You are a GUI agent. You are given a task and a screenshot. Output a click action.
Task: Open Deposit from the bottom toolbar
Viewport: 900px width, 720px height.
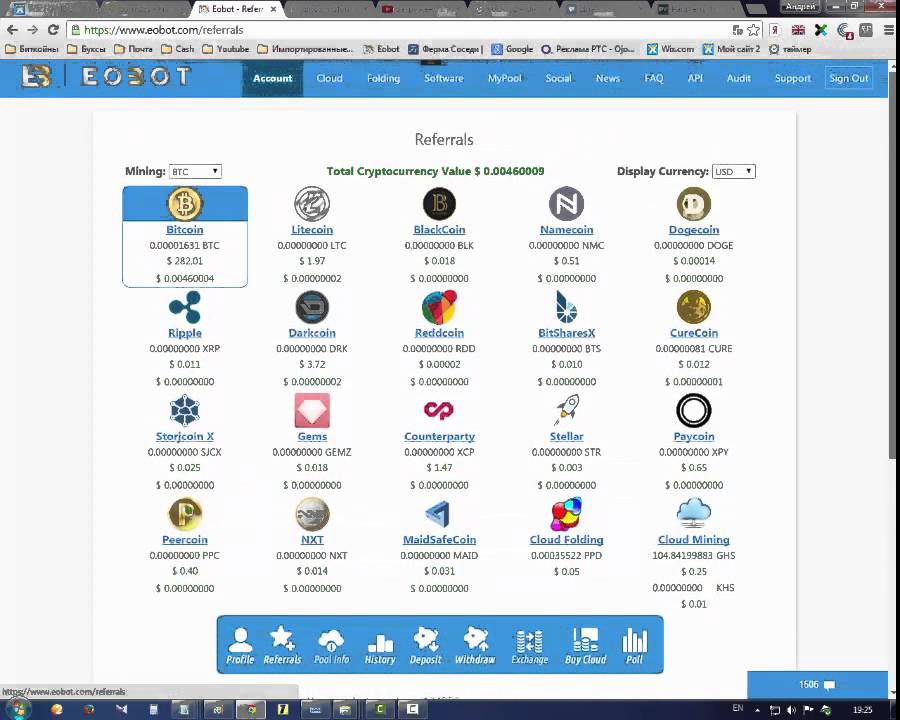click(x=426, y=645)
